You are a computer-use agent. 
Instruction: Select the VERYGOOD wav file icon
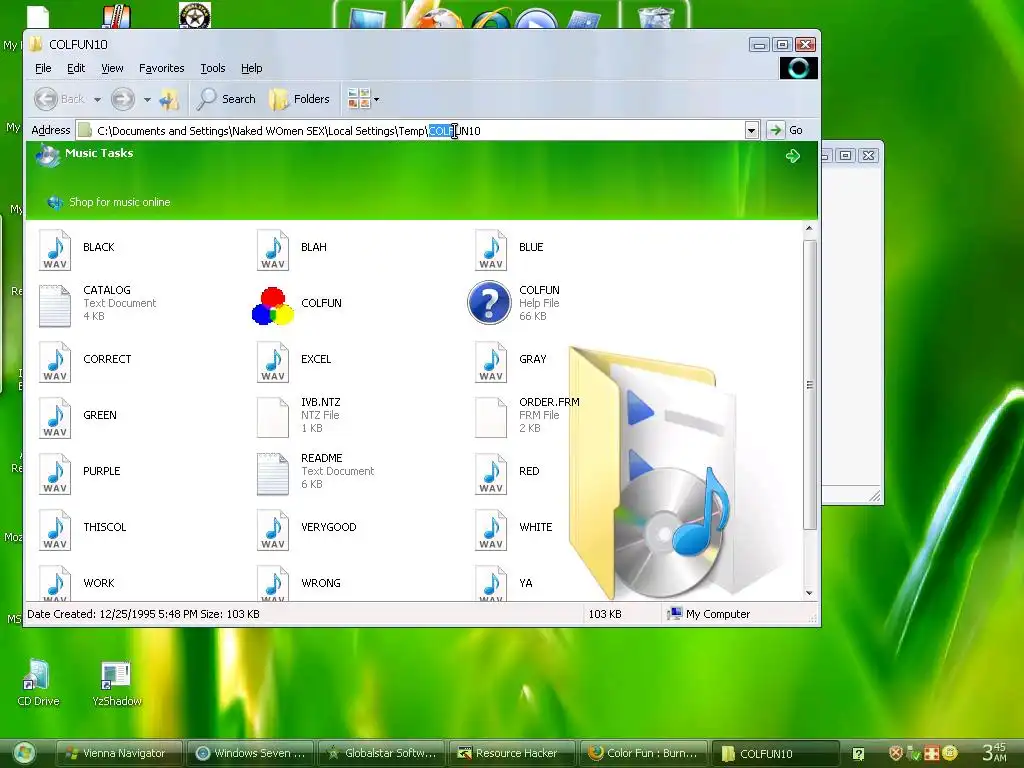(x=273, y=530)
